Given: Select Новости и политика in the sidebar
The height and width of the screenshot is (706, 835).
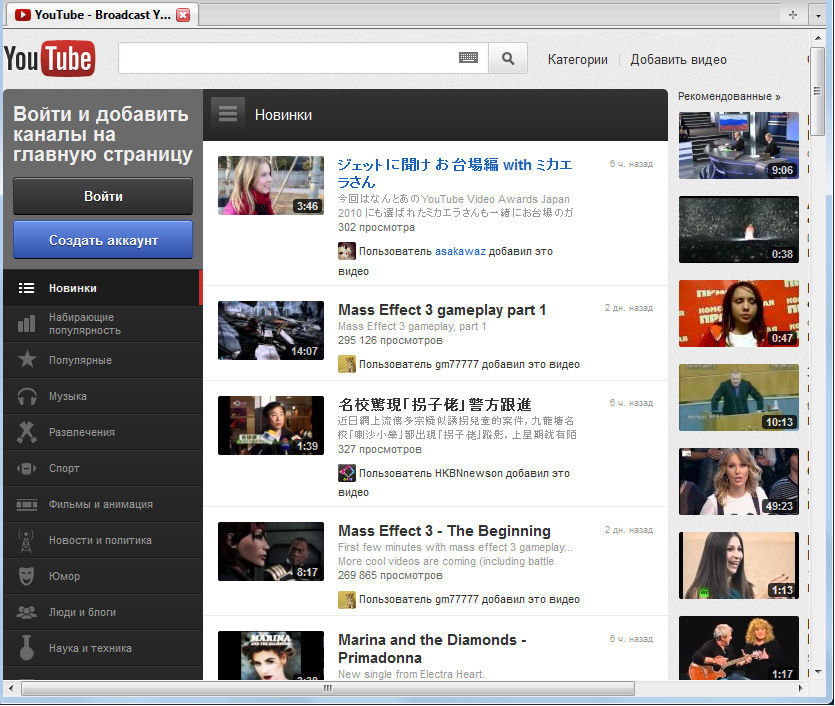Looking at the screenshot, I should click(100, 541).
